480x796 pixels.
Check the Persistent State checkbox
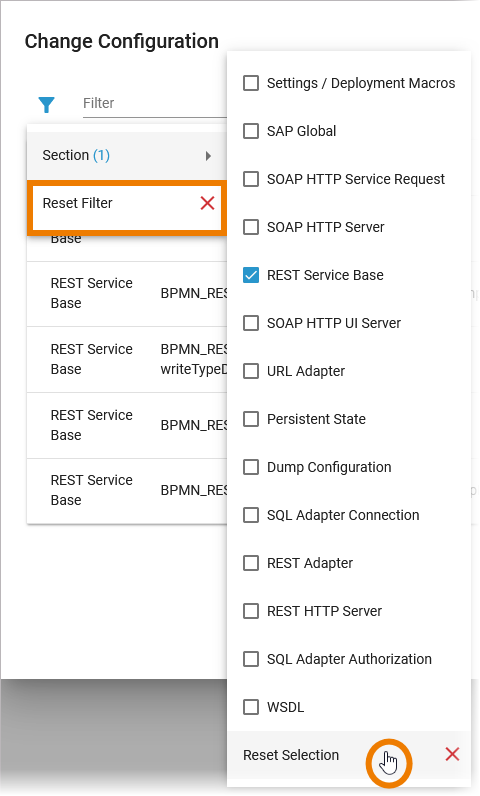pyautogui.click(x=251, y=419)
